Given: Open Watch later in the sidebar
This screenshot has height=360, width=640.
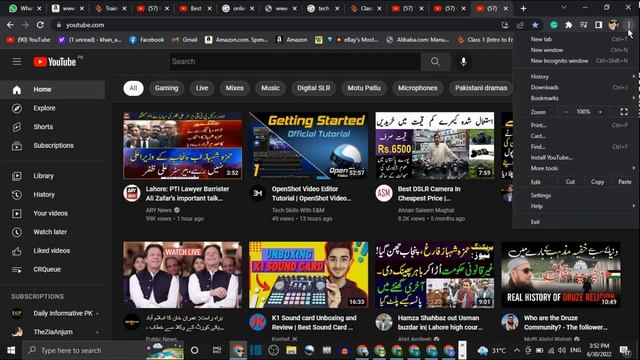Looking at the screenshot, I should point(53,232).
